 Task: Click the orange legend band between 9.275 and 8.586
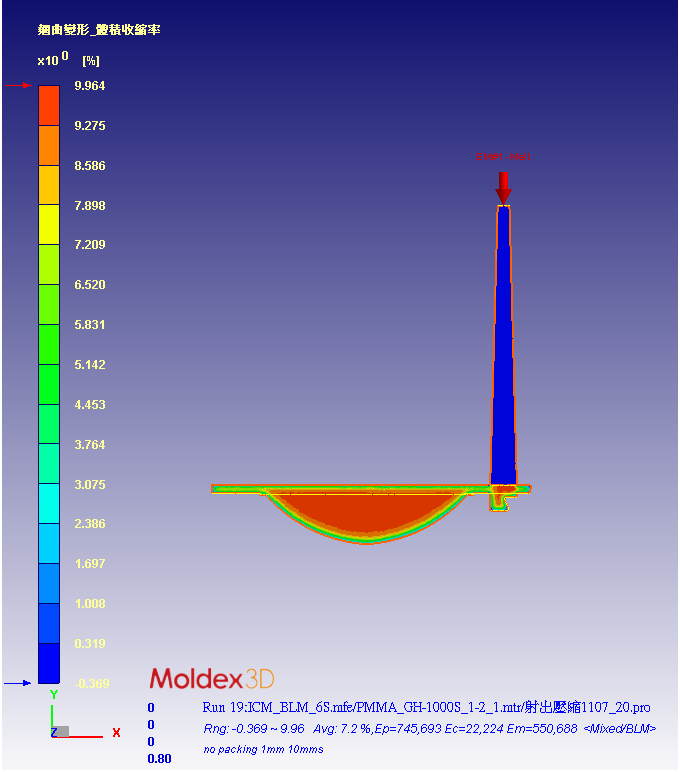pos(49,145)
